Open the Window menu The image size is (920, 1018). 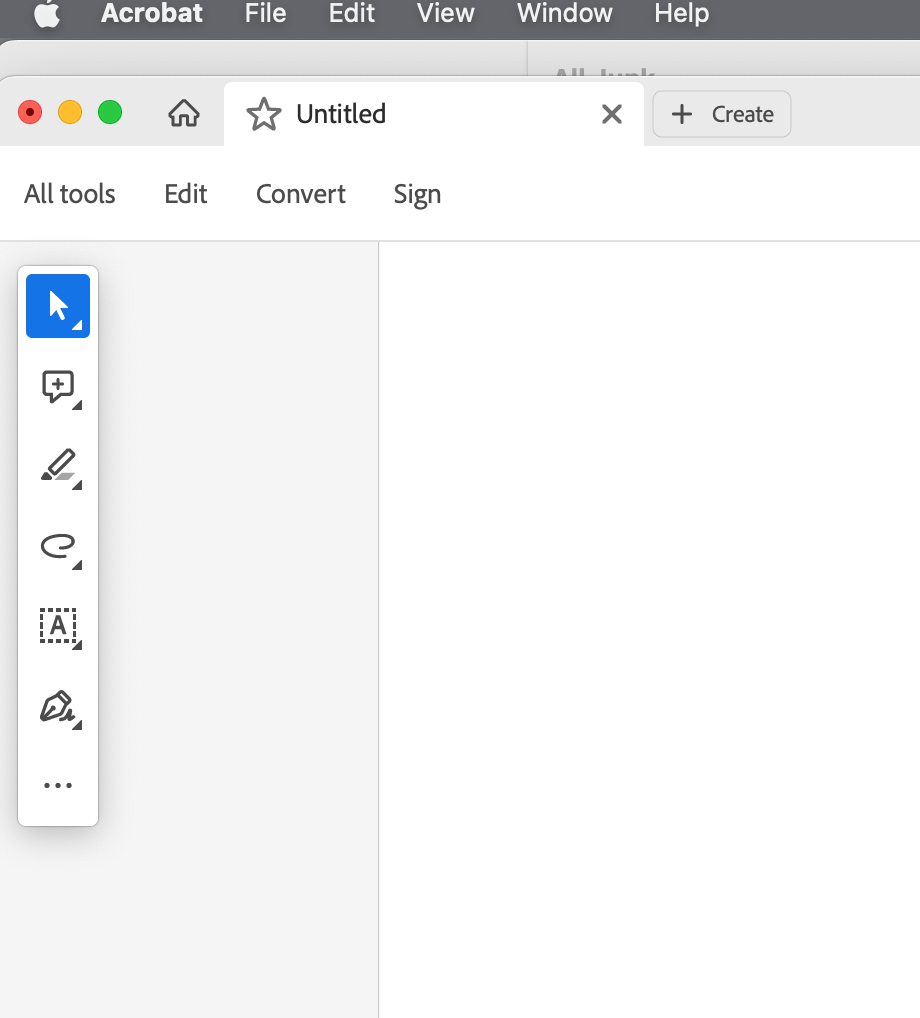click(563, 14)
